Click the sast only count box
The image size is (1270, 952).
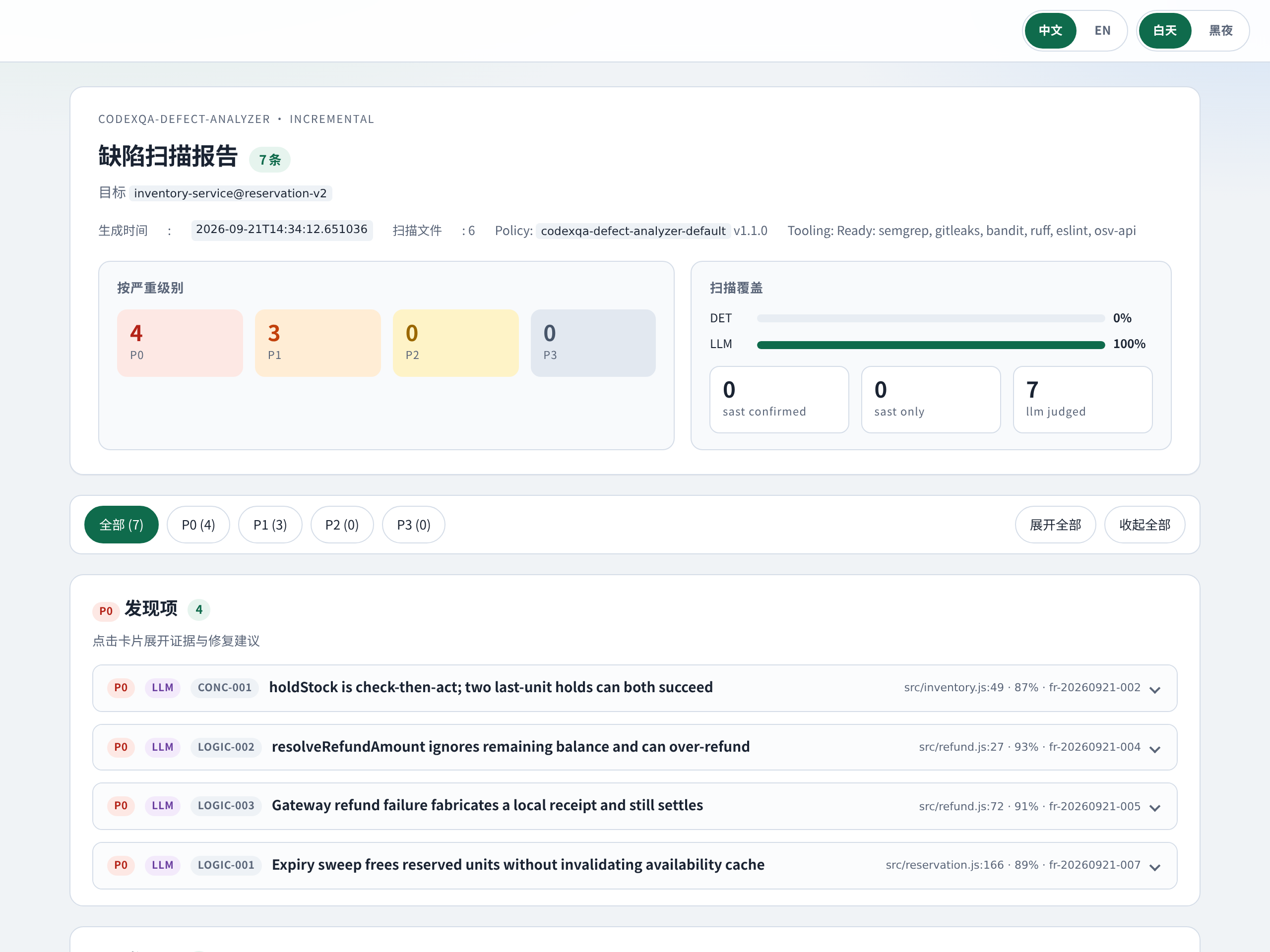coord(931,399)
